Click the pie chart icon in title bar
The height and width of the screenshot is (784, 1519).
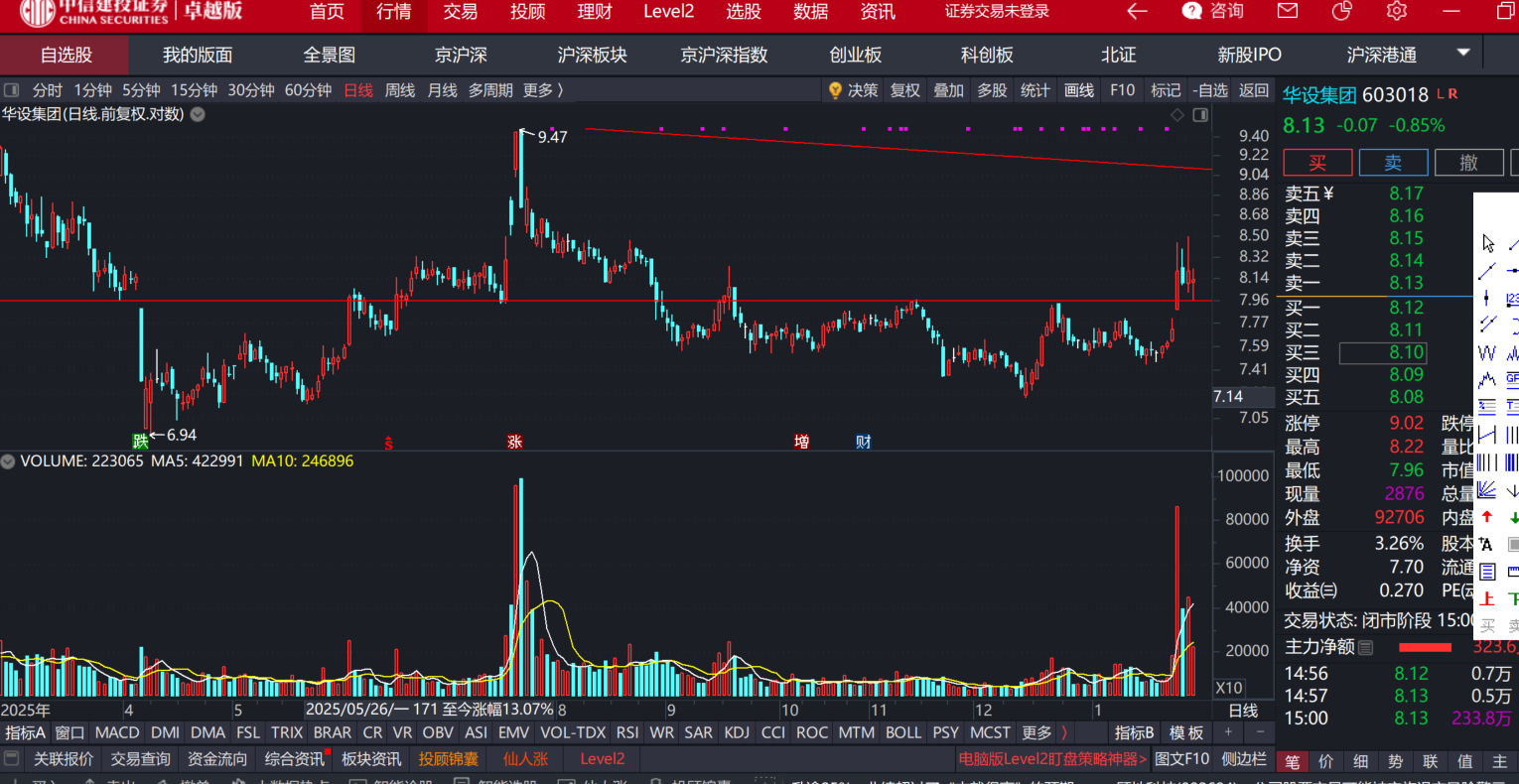pyautogui.click(x=1342, y=11)
